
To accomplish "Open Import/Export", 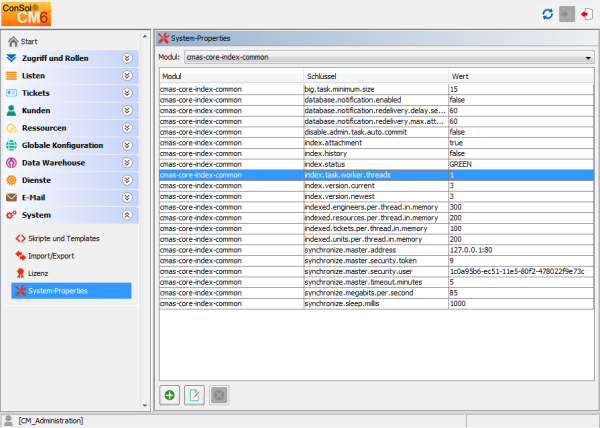I will coord(51,256).
